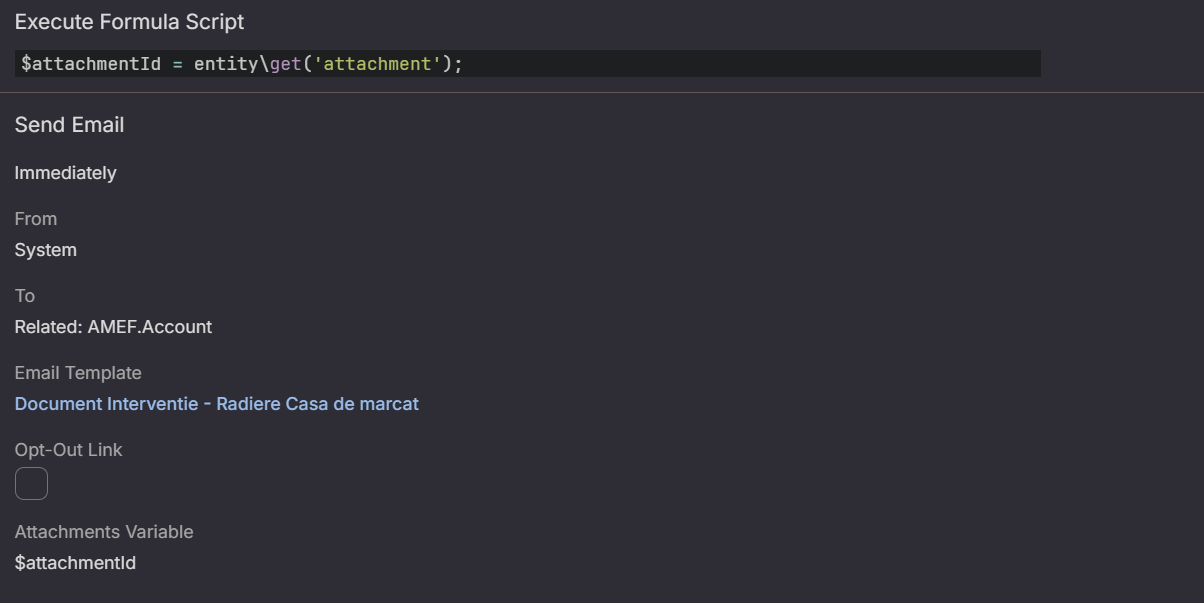1204x603 pixels.
Task: Click the Related: AMEF.Account recipient value
Action: click(x=113, y=327)
